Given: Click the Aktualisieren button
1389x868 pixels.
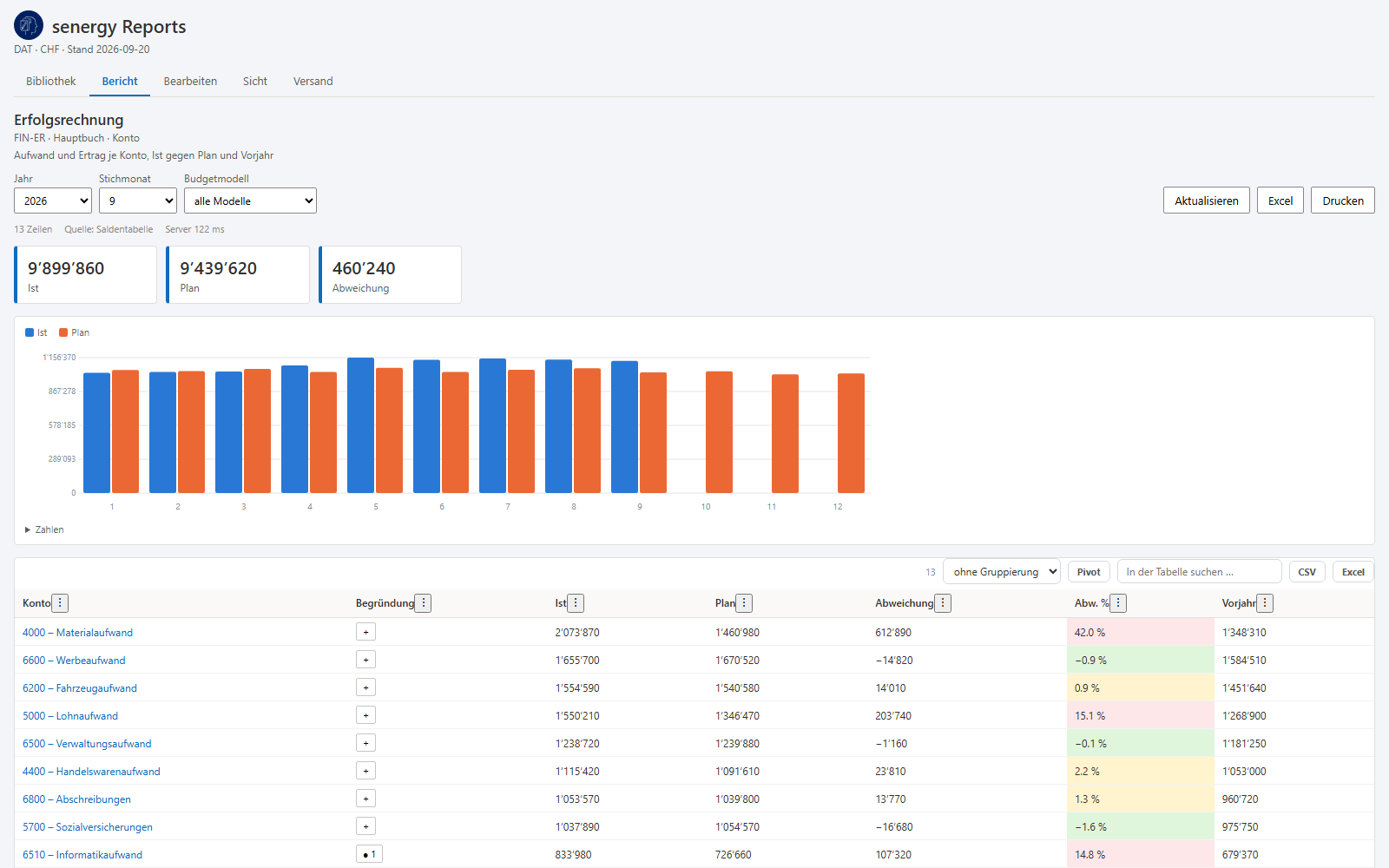Looking at the screenshot, I should [x=1207, y=201].
